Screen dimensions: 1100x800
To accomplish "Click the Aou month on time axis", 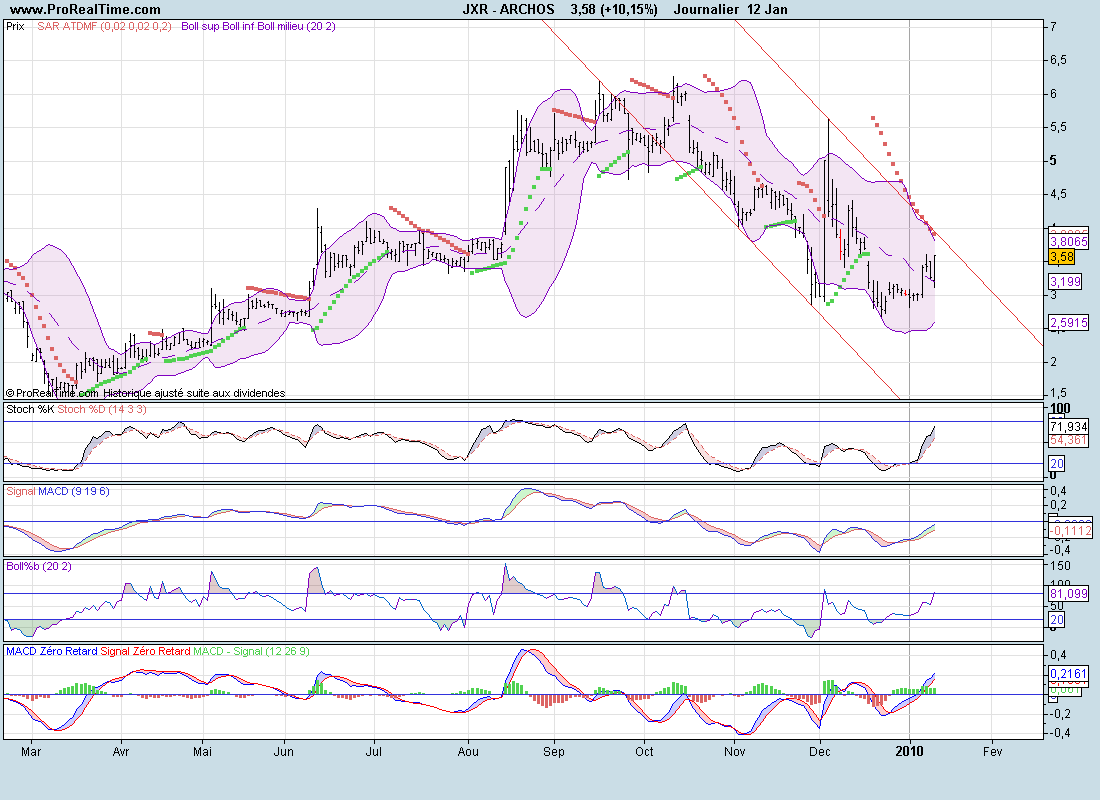I will (468, 752).
